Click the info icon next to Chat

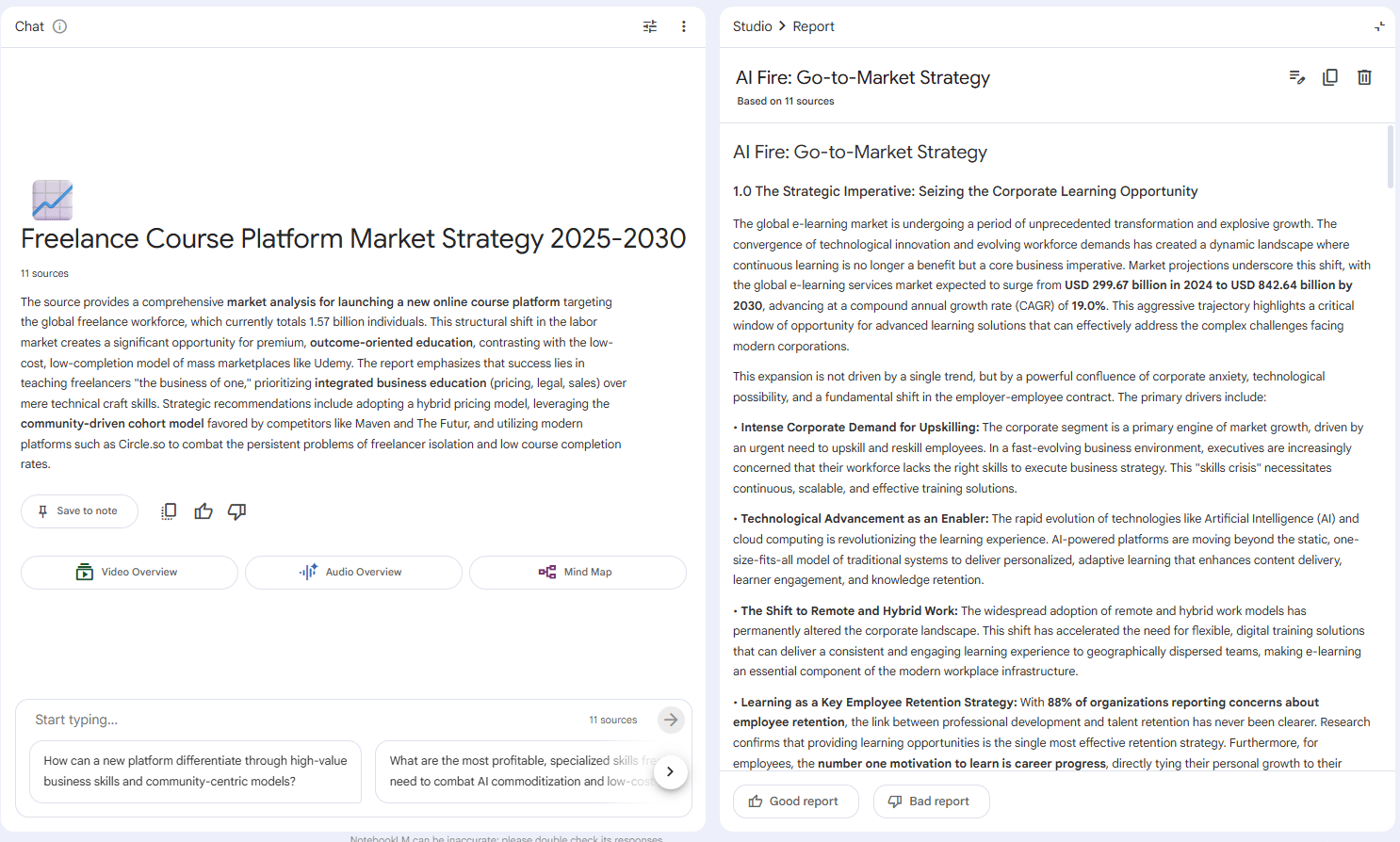coord(61,26)
